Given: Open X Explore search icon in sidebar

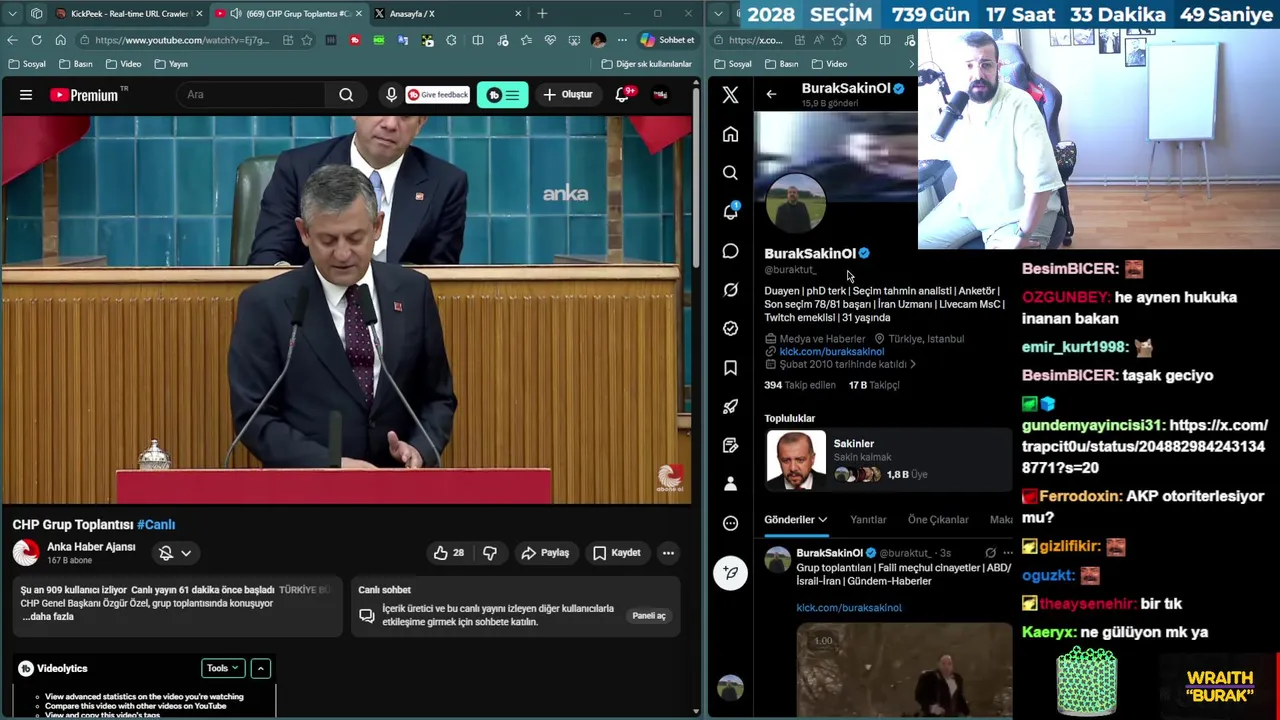Looking at the screenshot, I should (x=730, y=173).
